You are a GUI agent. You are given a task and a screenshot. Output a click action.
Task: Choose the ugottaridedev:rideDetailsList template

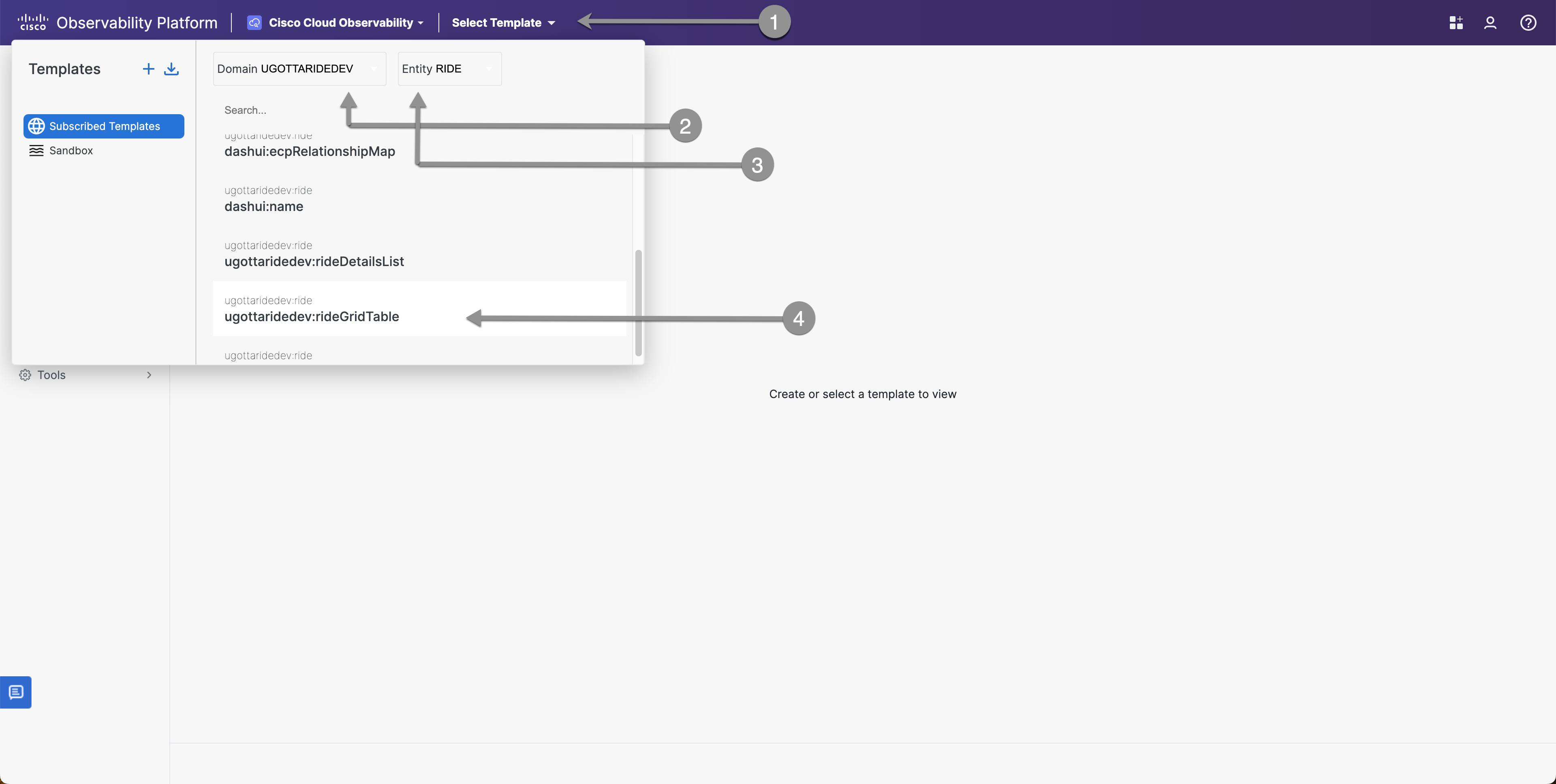[x=314, y=261]
